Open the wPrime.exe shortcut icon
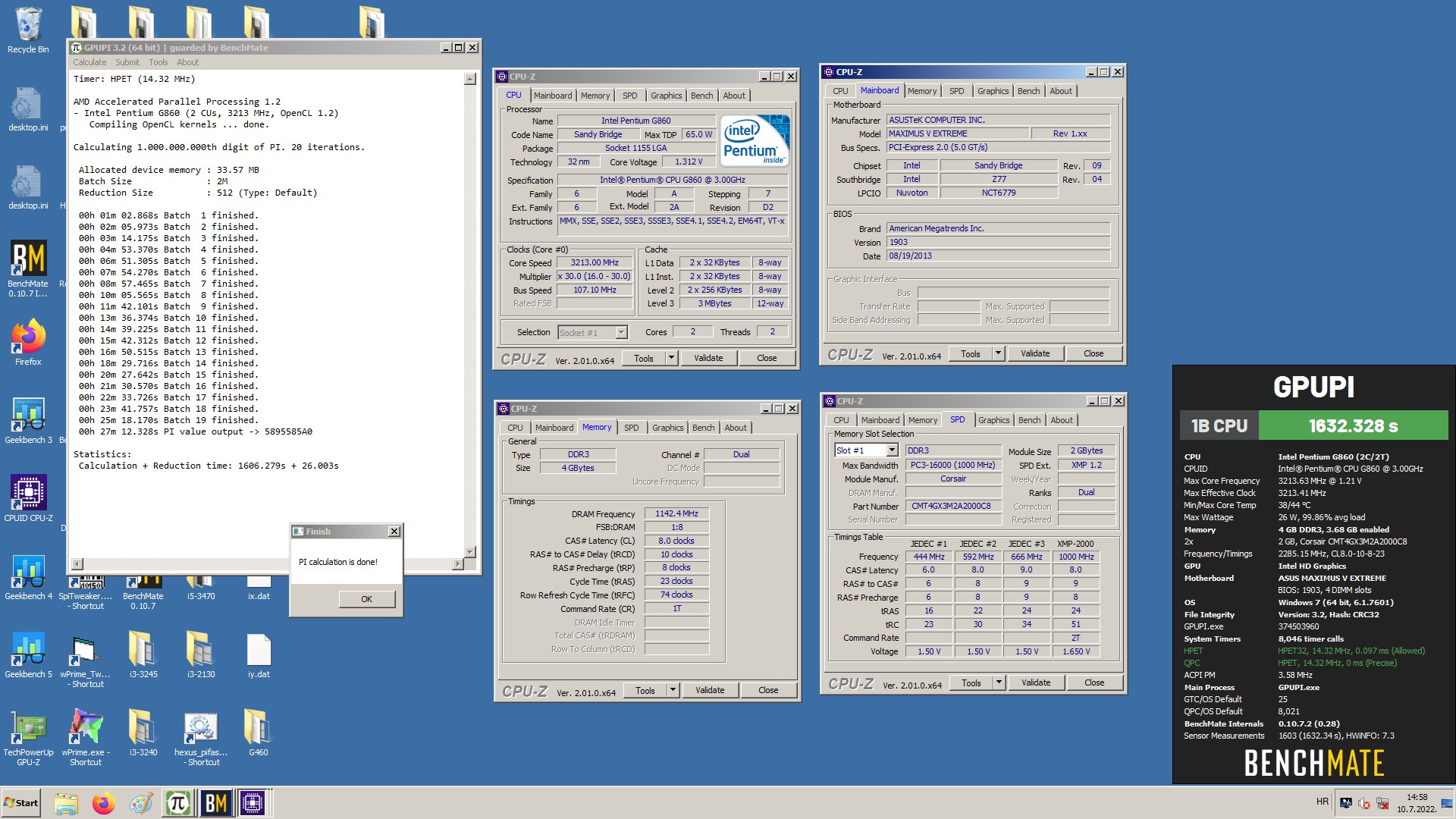 click(x=86, y=738)
